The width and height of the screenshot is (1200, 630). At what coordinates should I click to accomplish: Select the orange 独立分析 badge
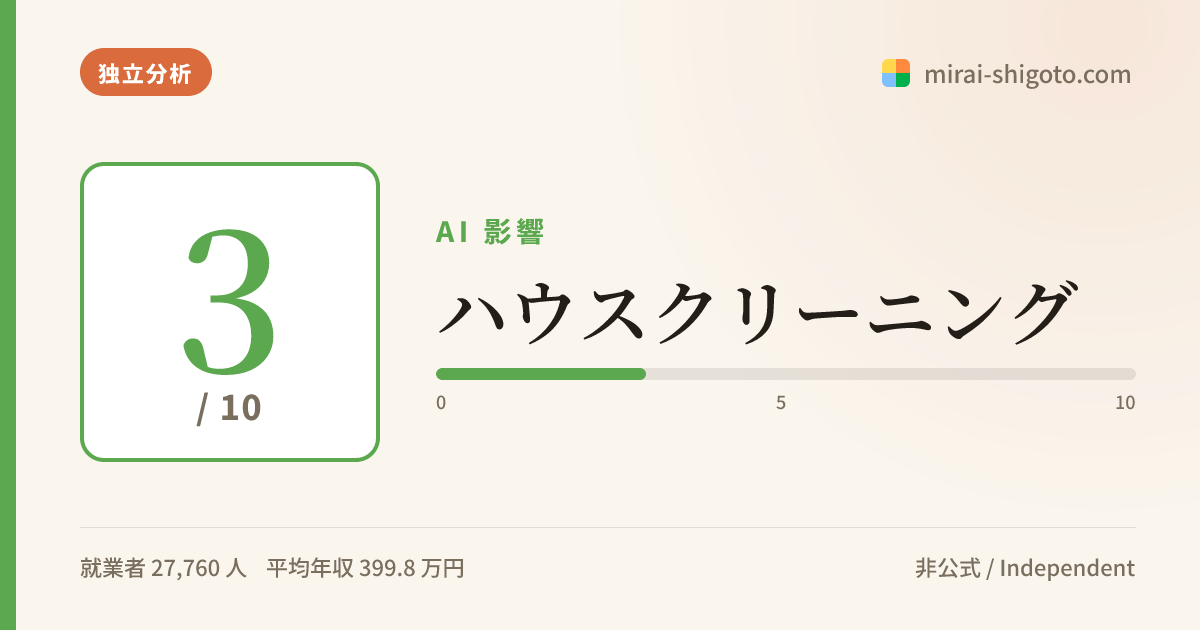click(x=146, y=72)
